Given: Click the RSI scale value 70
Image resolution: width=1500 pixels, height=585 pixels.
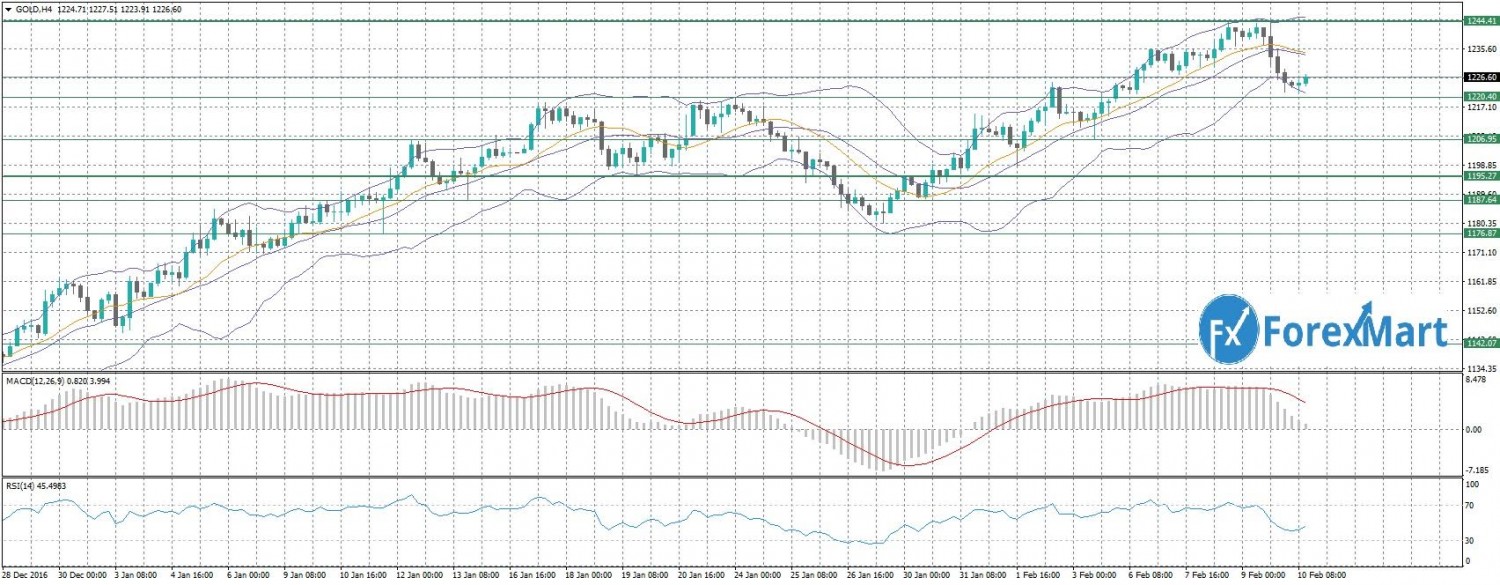Looking at the screenshot, I should [1470, 507].
